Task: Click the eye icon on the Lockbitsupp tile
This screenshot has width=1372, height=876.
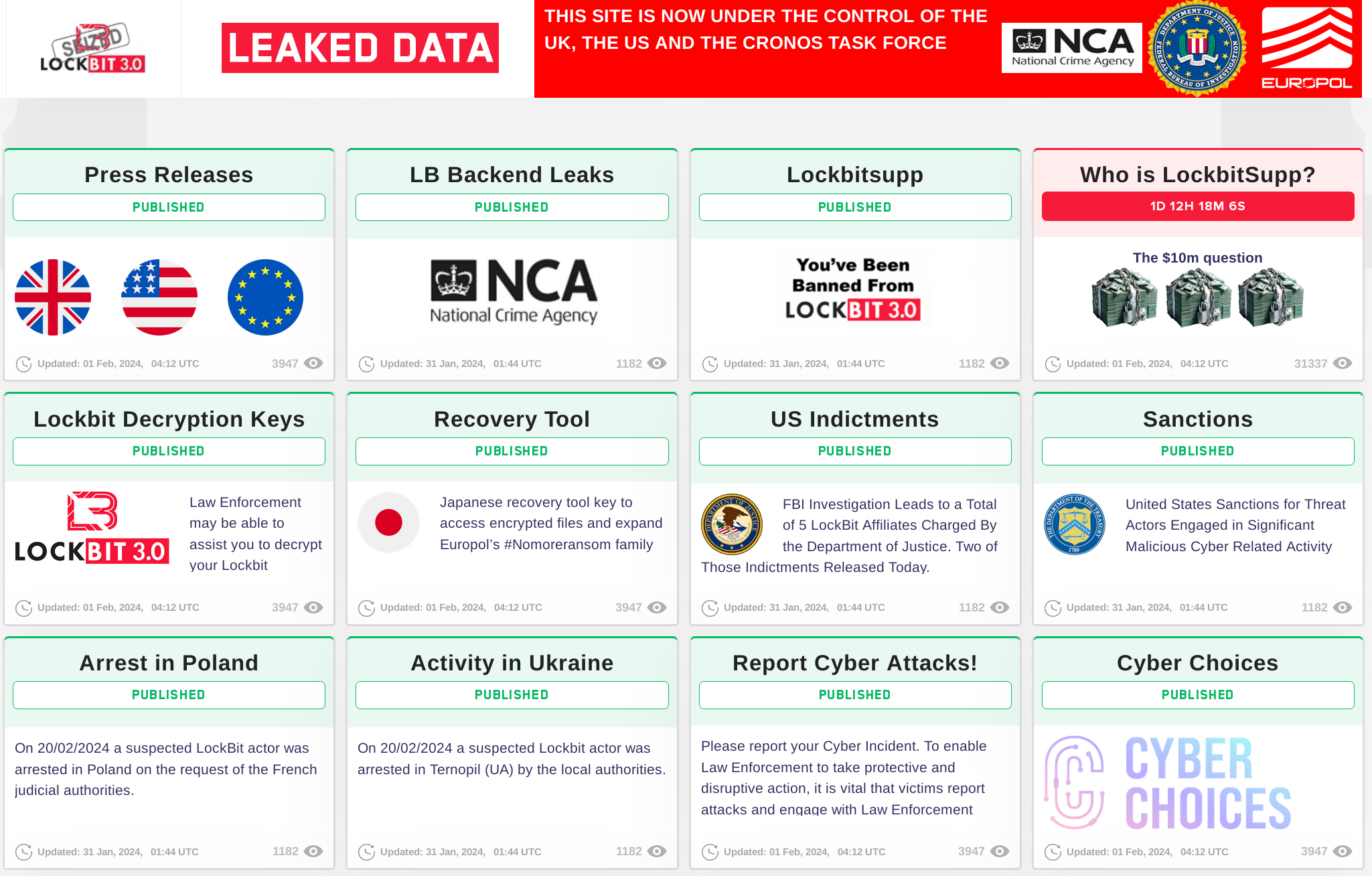Action: point(1000,363)
